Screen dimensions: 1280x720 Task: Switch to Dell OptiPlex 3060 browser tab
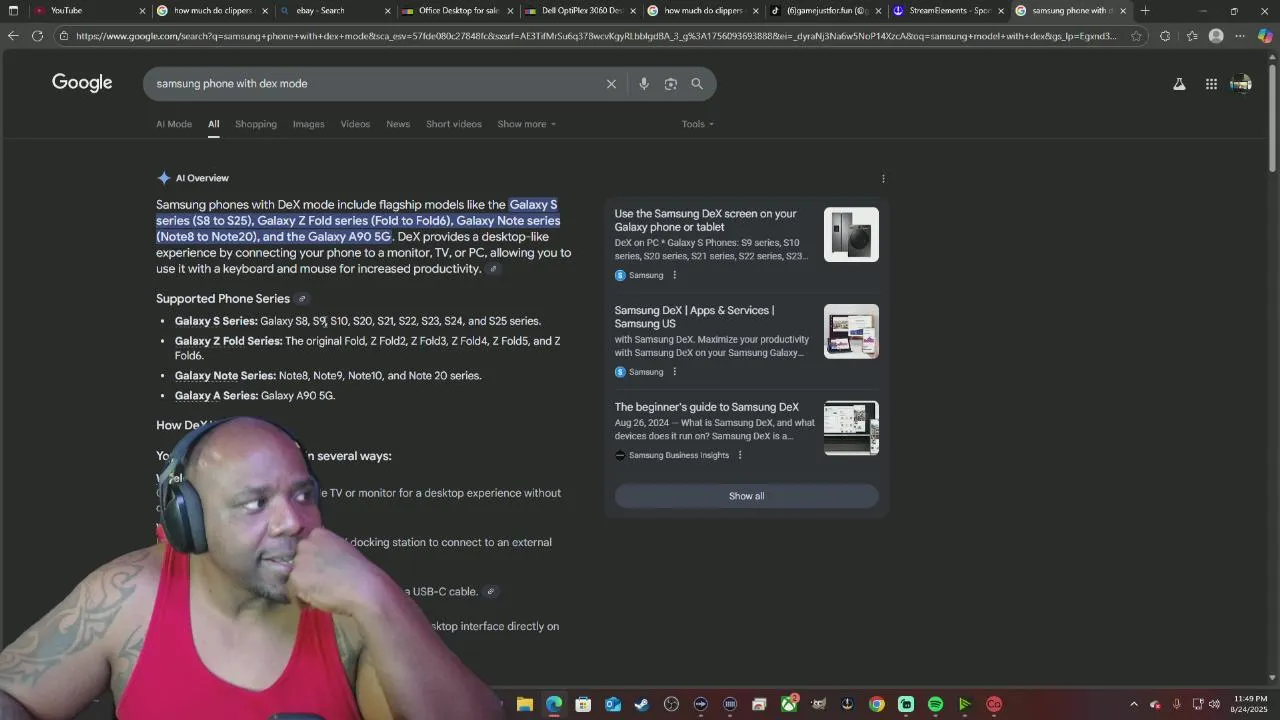(x=579, y=11)
